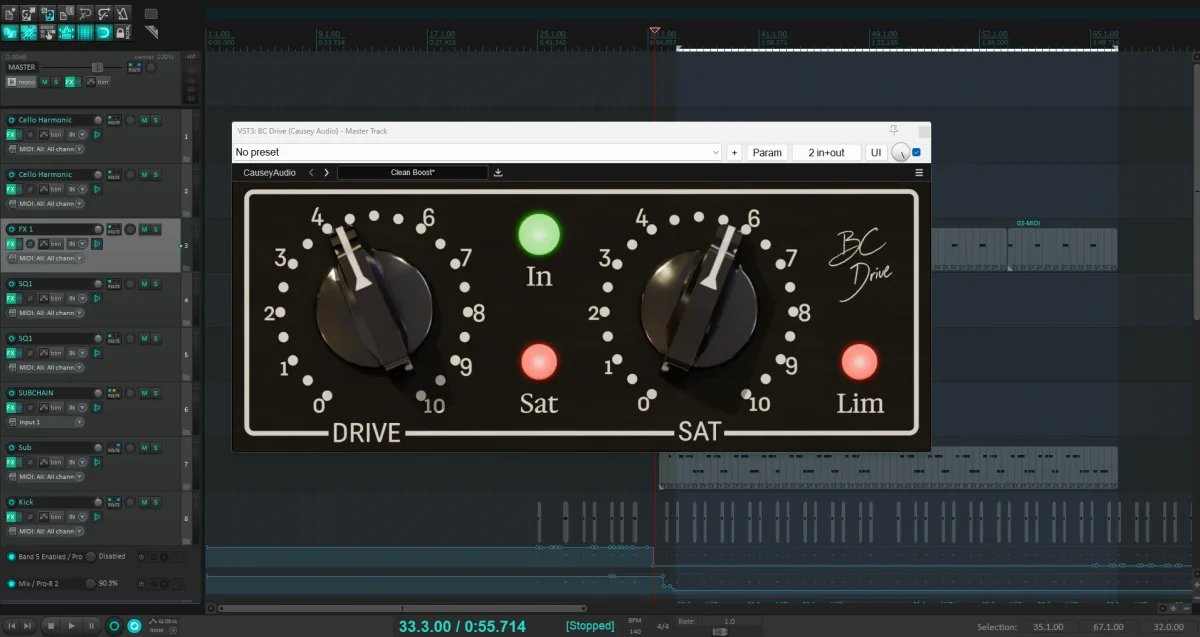The image size is (1200, 637).
Task: Toggle transport repeat loop button
Action: click(134, 626)
